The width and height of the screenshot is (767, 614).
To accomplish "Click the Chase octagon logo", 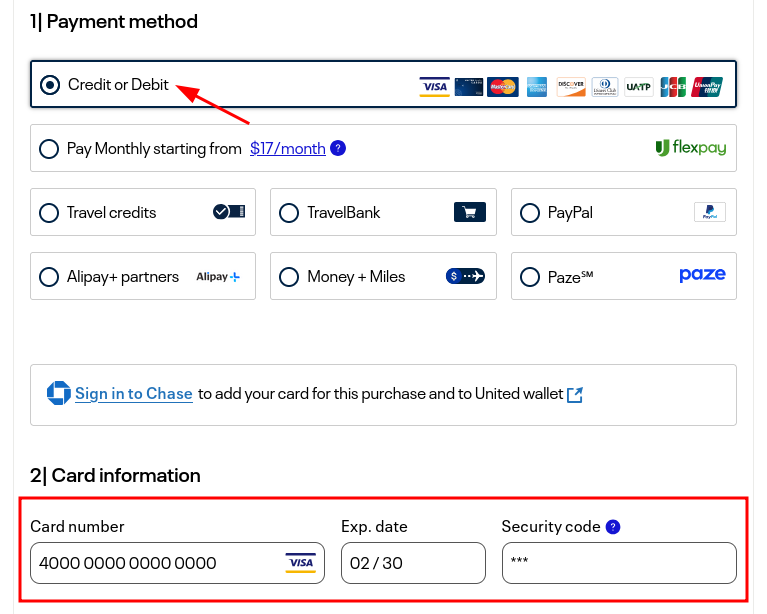I will click(x=59, y=393).
